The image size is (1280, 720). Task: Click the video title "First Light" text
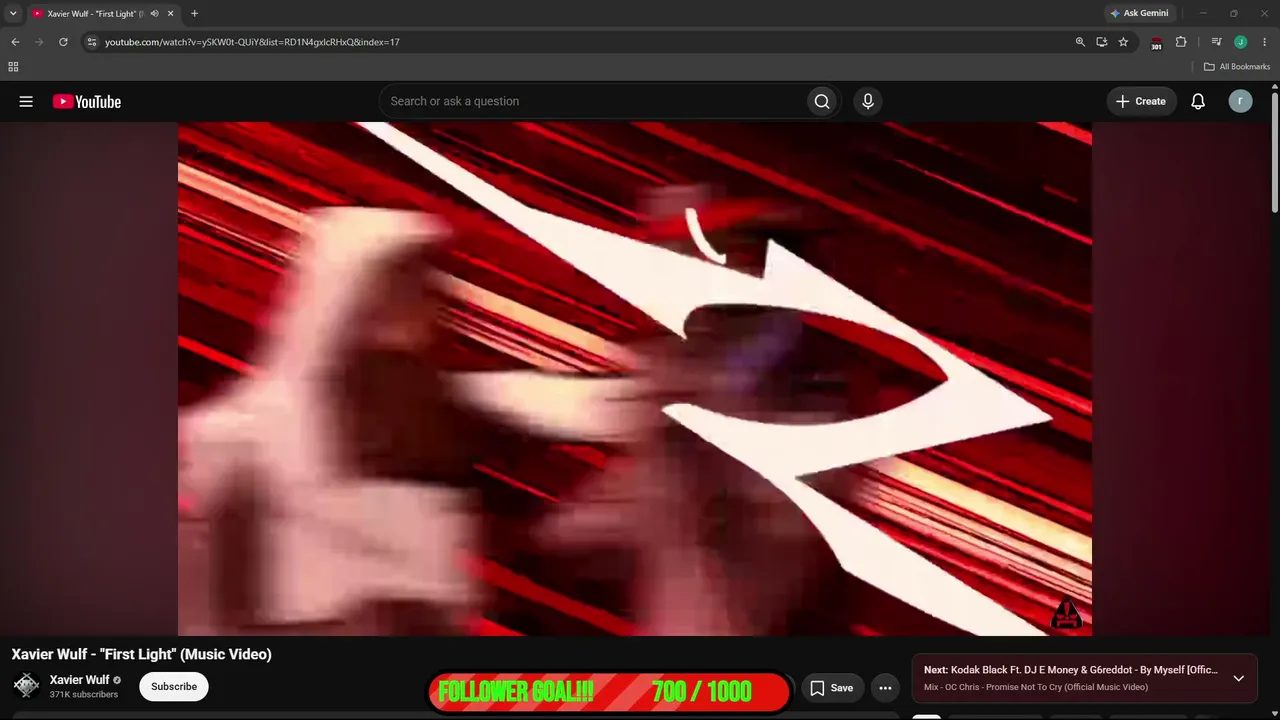pyautogui.click(x=141, y=654)
